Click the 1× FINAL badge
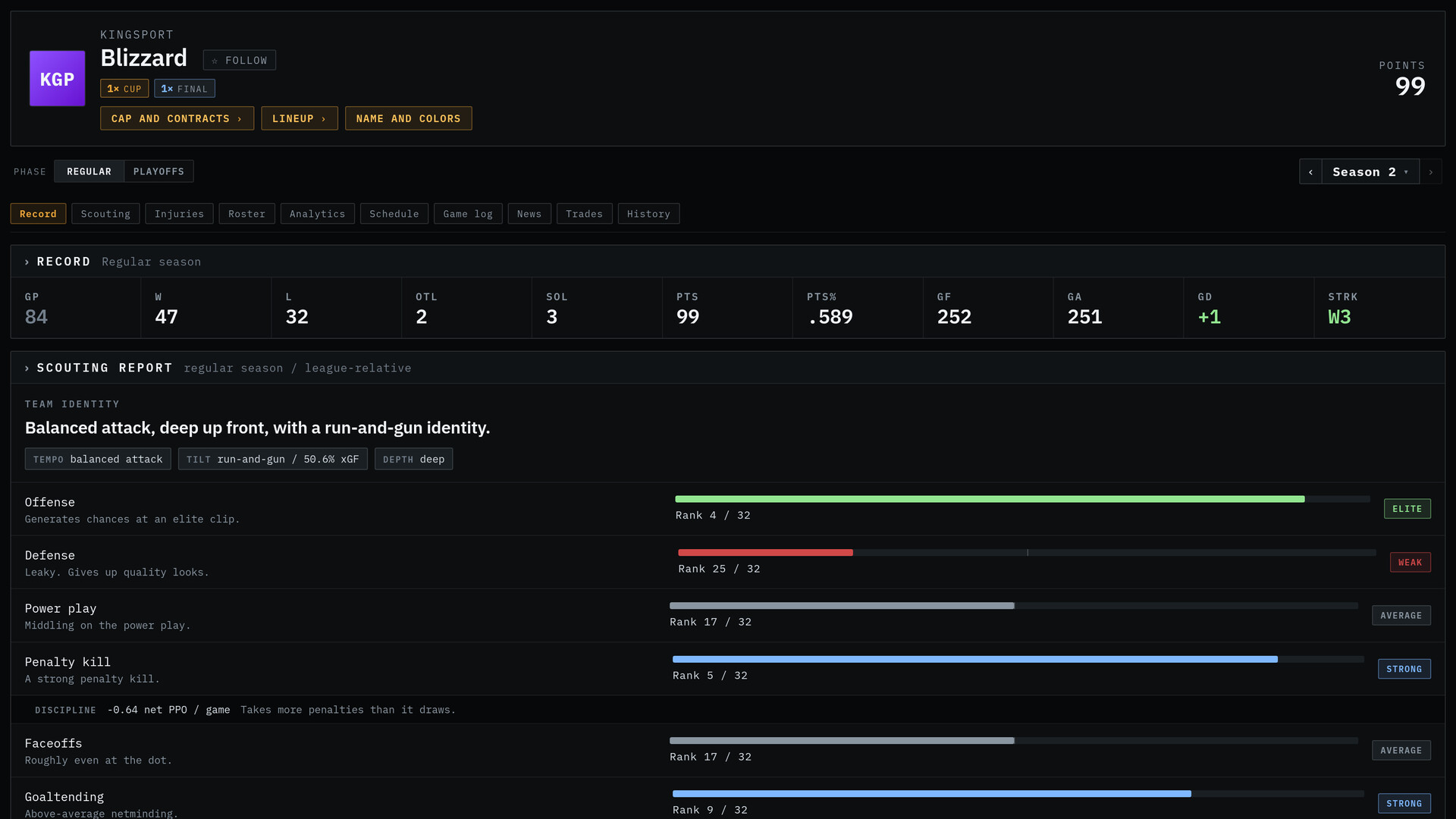 (184, 89)
